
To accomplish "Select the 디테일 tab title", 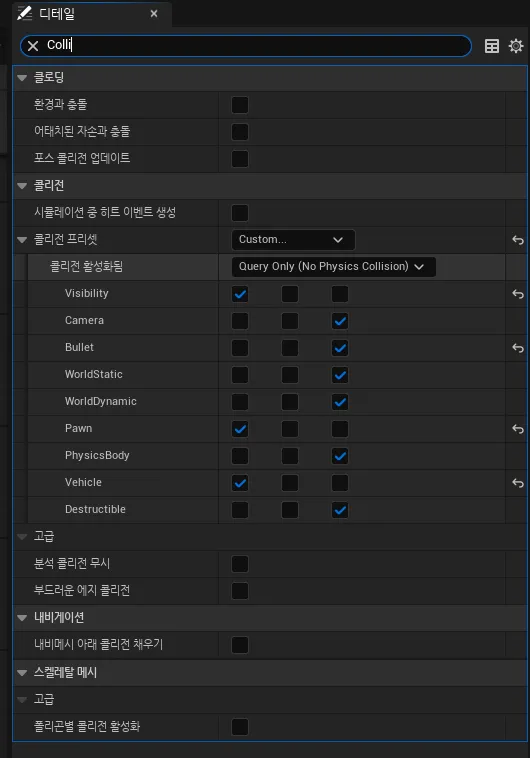I will click(x=57, y=14).
